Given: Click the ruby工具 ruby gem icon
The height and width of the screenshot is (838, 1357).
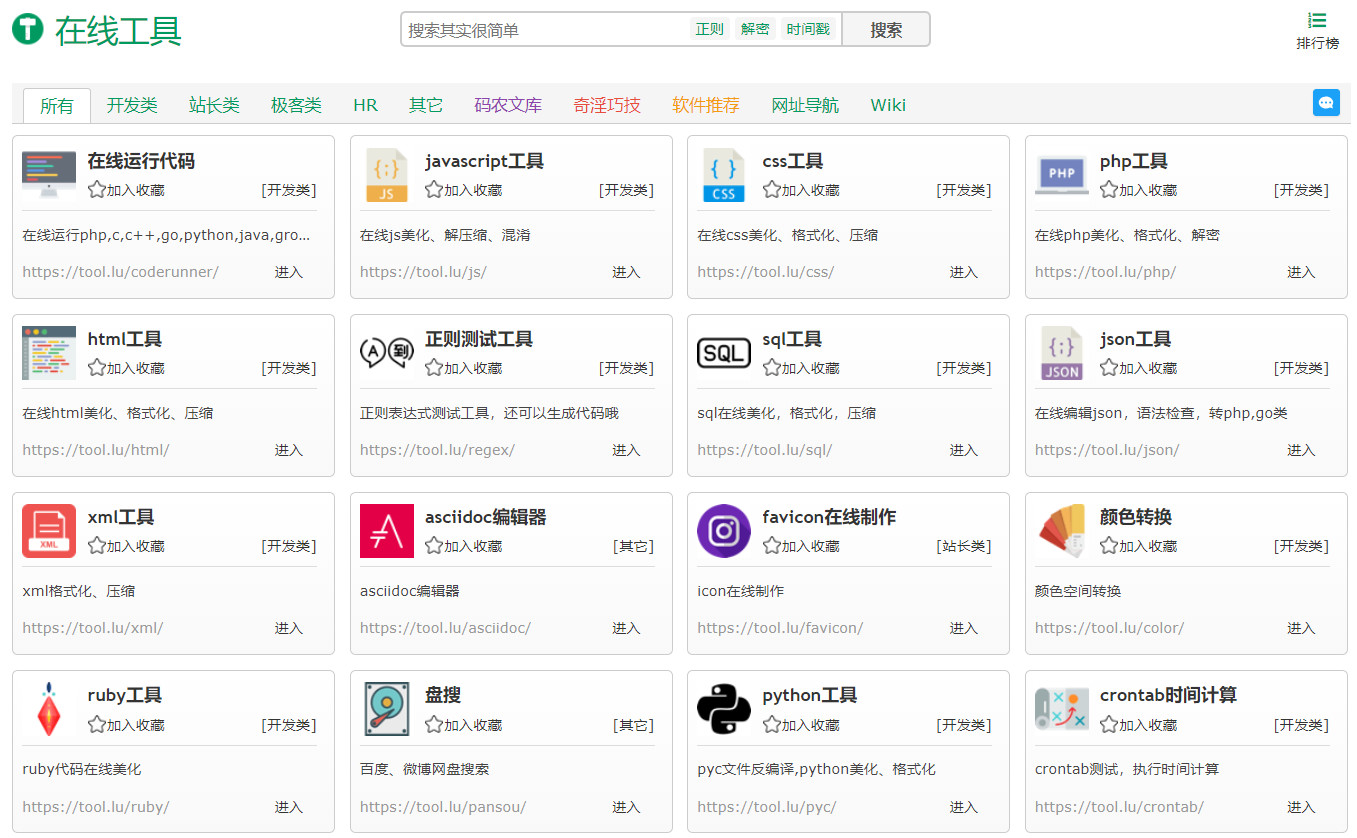Looking at the screenshot, I should [x=49, y=709].
